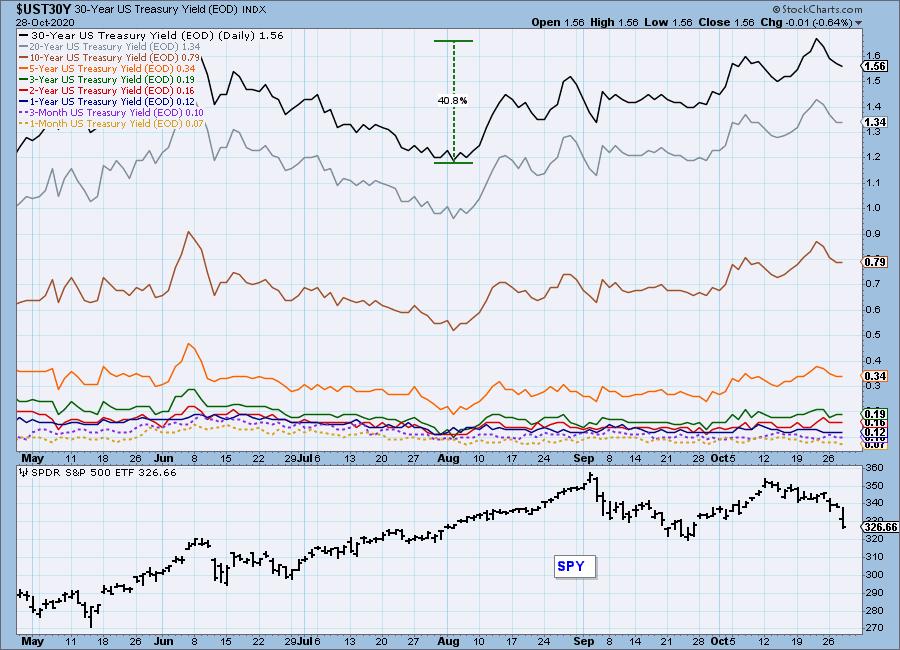The width and height of the screenshot is (900, 650).
Task: Select the 1-Year US Treasury Yield legend entry
Action: click(107, 101)
